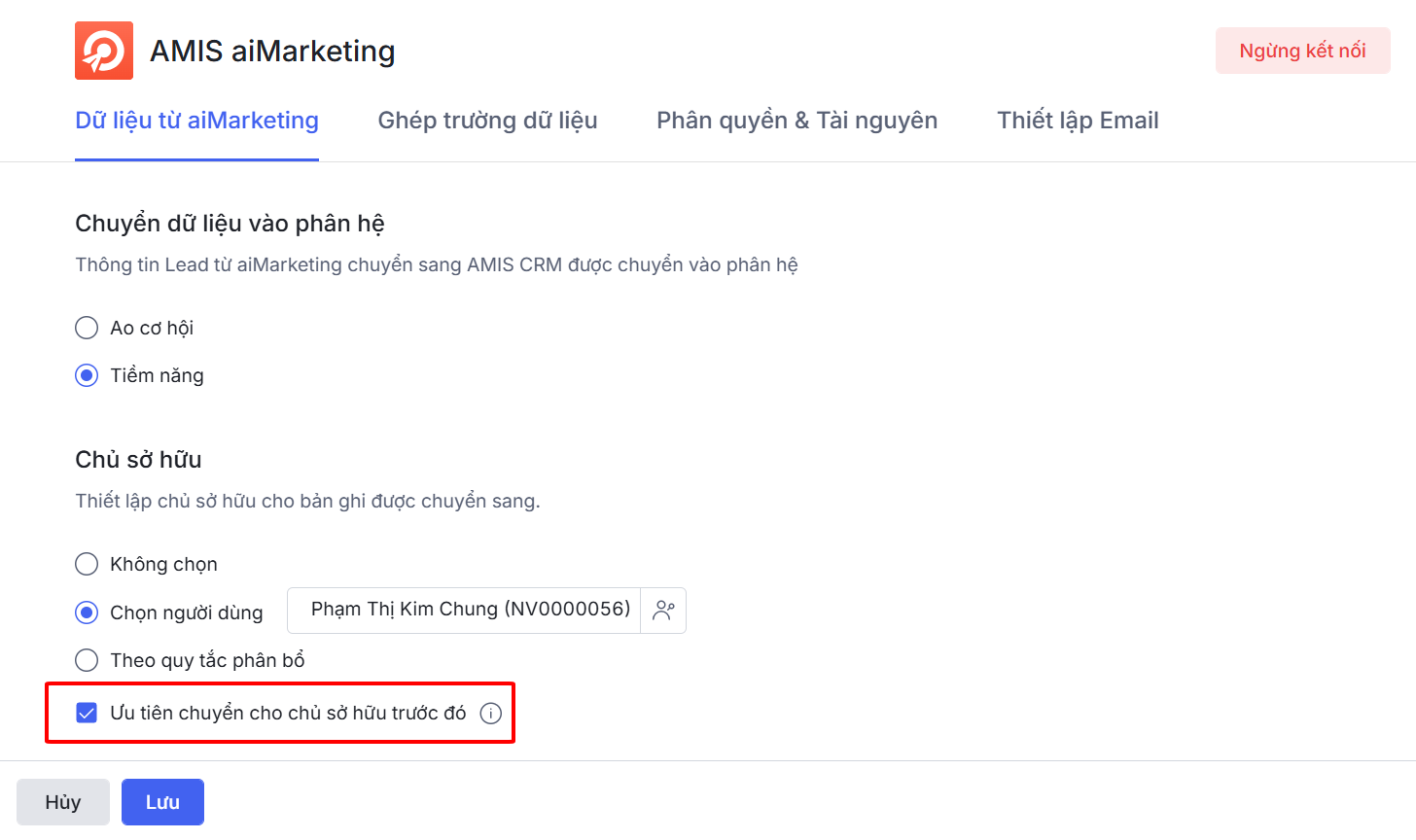1416x840 pixels.
Task: Click the info icon next to Ưu tiên chuyển
Action: pos(491,714)
